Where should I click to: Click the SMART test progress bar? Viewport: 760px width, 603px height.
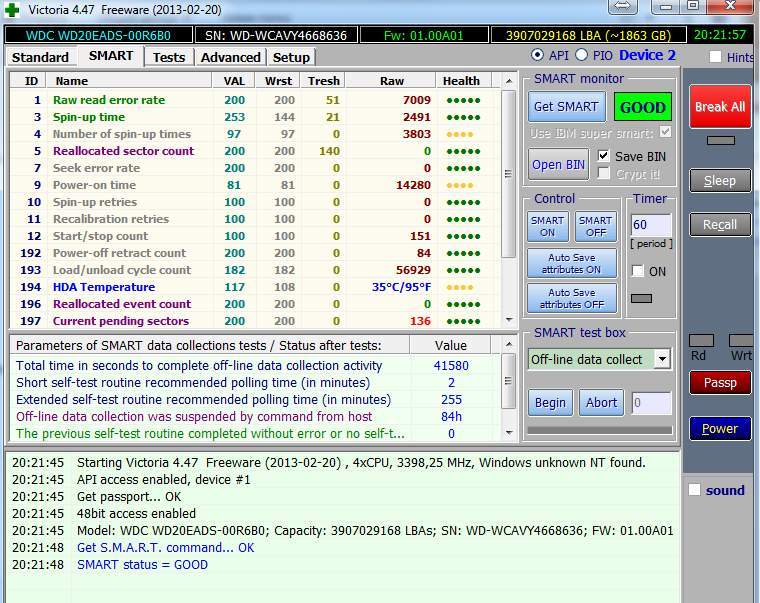point(600,430)
